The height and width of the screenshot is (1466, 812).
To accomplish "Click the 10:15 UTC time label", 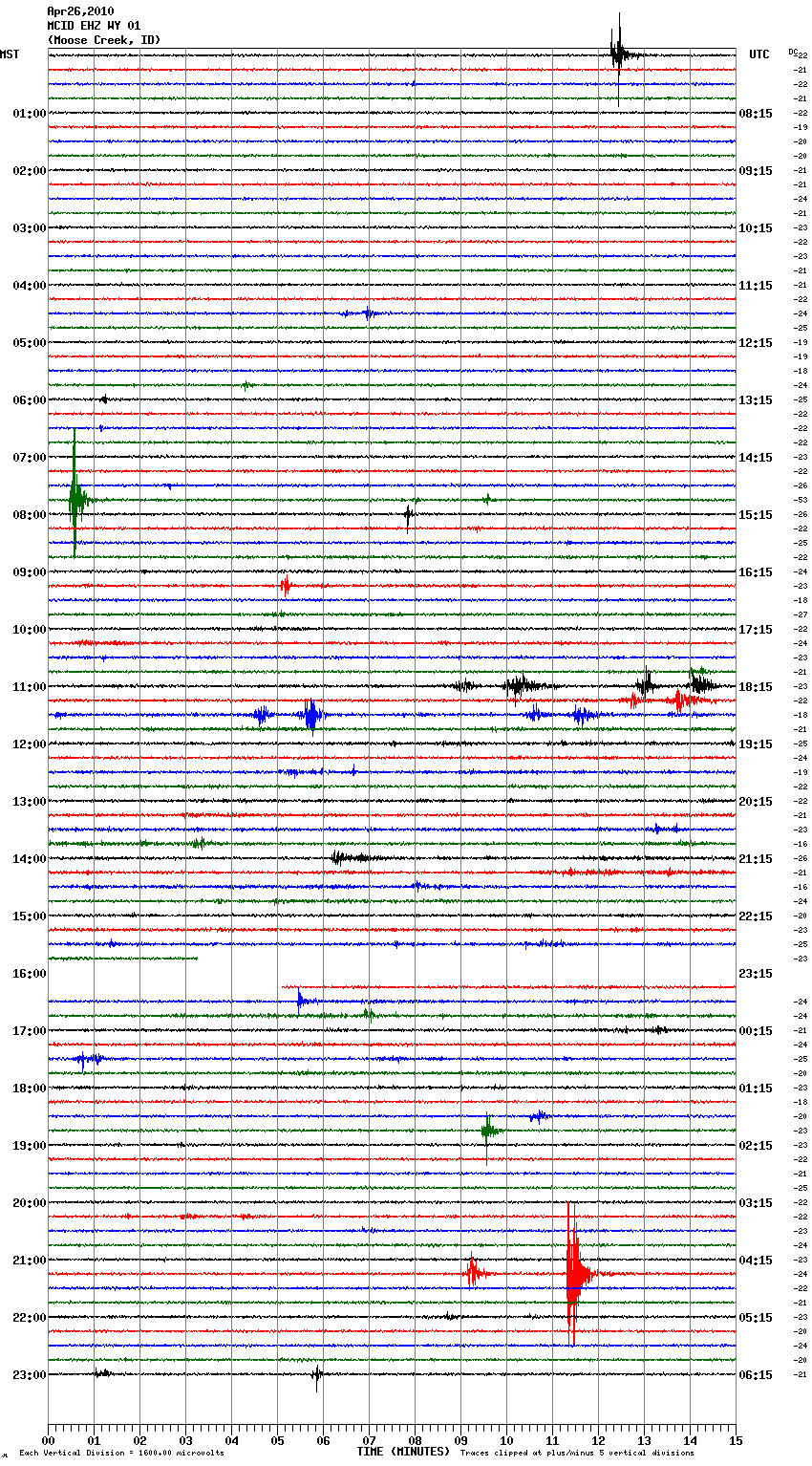I will click(x=756, y=228).
